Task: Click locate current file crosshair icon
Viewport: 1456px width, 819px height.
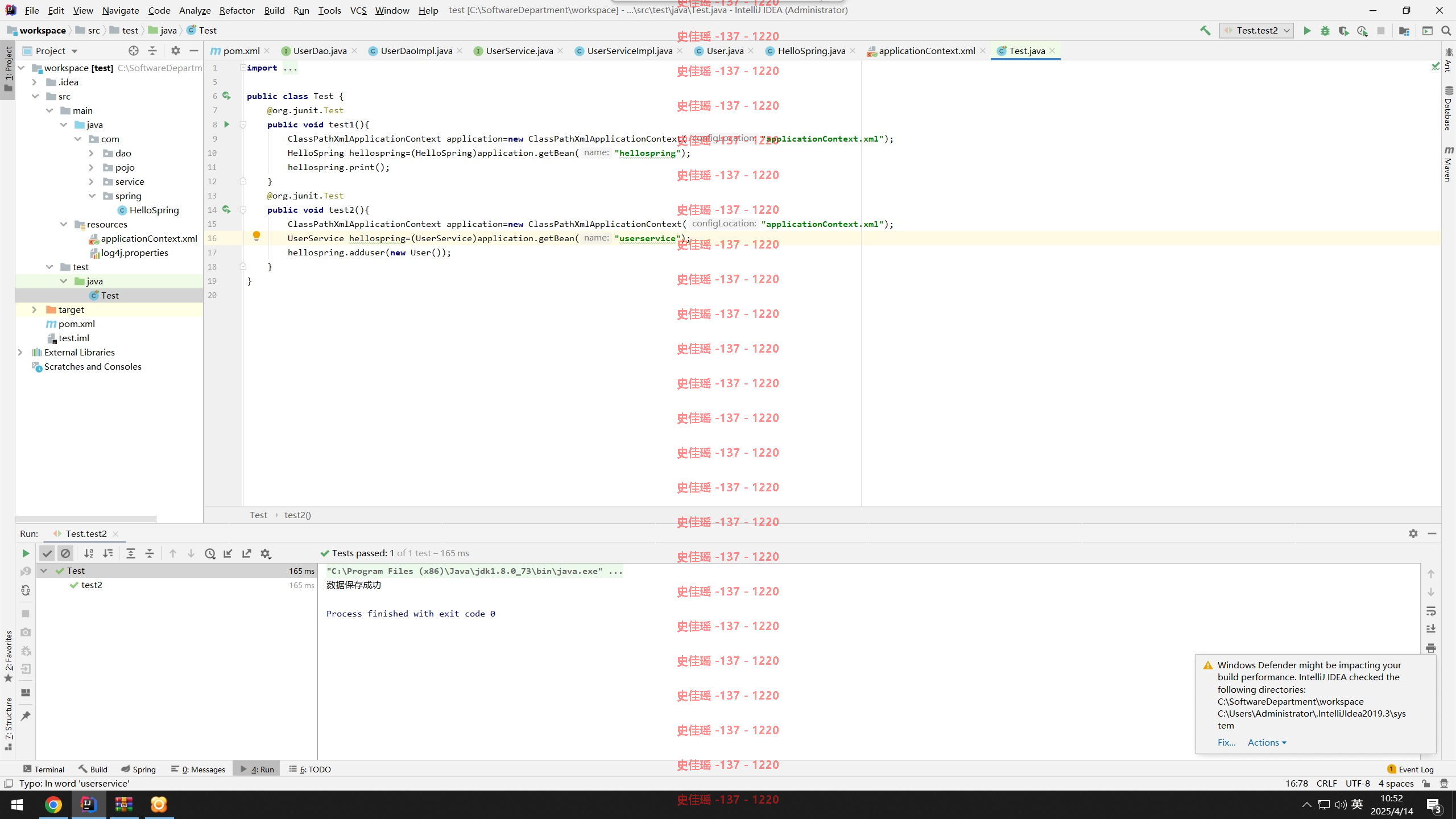Action: (134, 51)
